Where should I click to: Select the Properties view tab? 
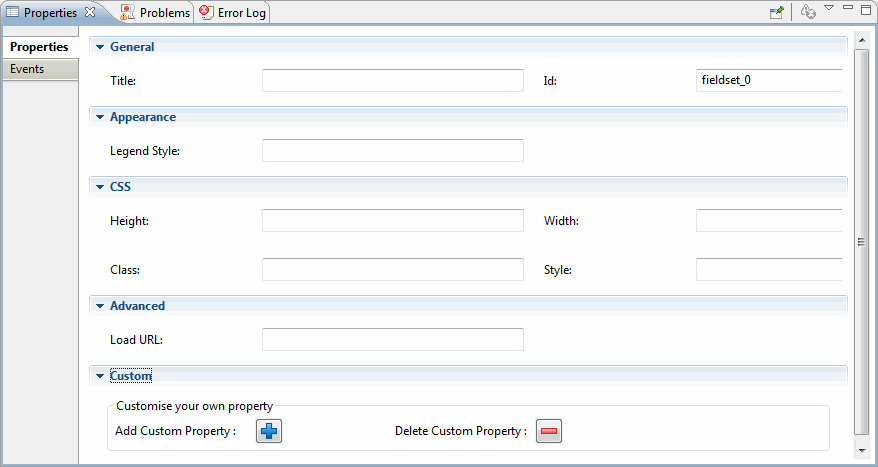point(50,12)
